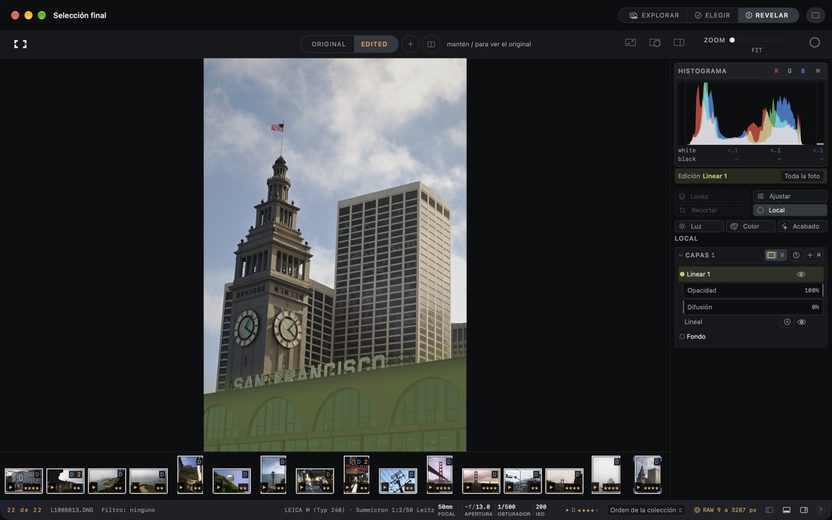832x520 pixels.
Task: Open the Color adjustments
Action: click(750, 227)
